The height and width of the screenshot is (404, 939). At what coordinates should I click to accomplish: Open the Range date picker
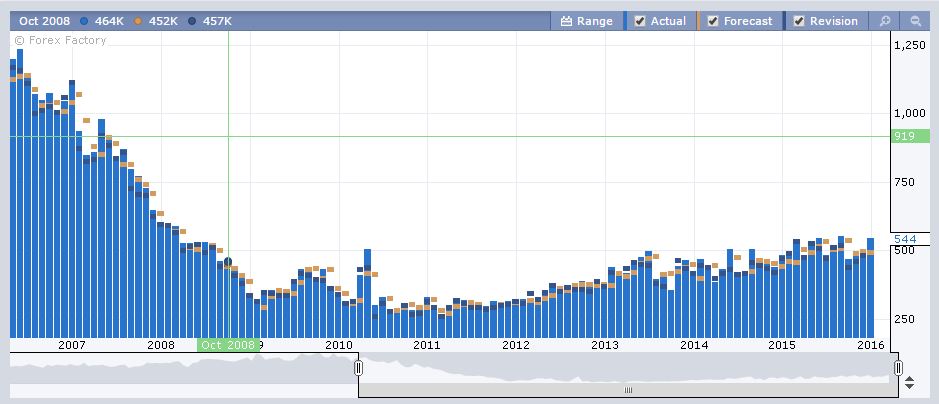pos(586,21)
